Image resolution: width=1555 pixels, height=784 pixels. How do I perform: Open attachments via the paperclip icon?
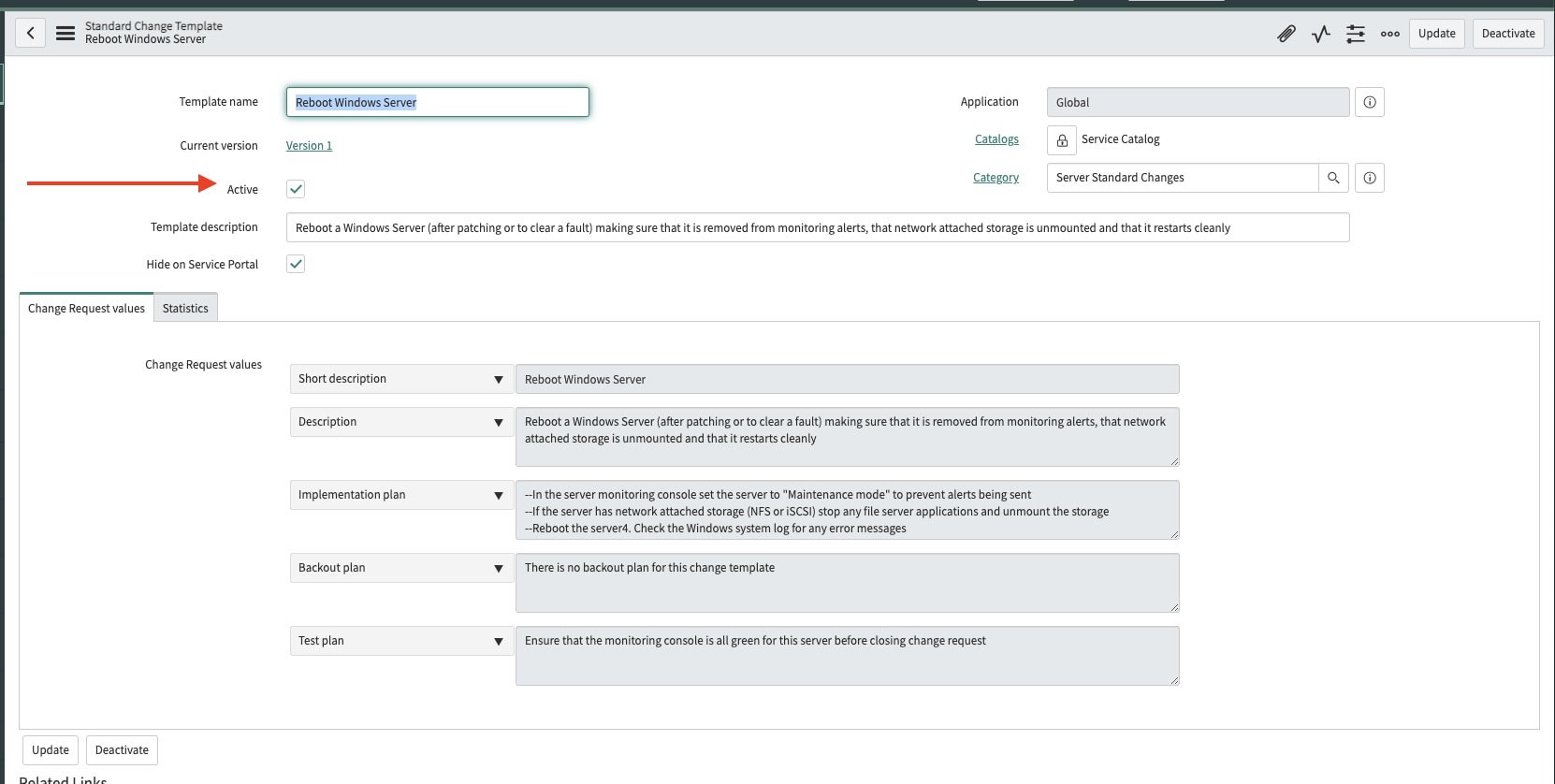[1286, 34]
